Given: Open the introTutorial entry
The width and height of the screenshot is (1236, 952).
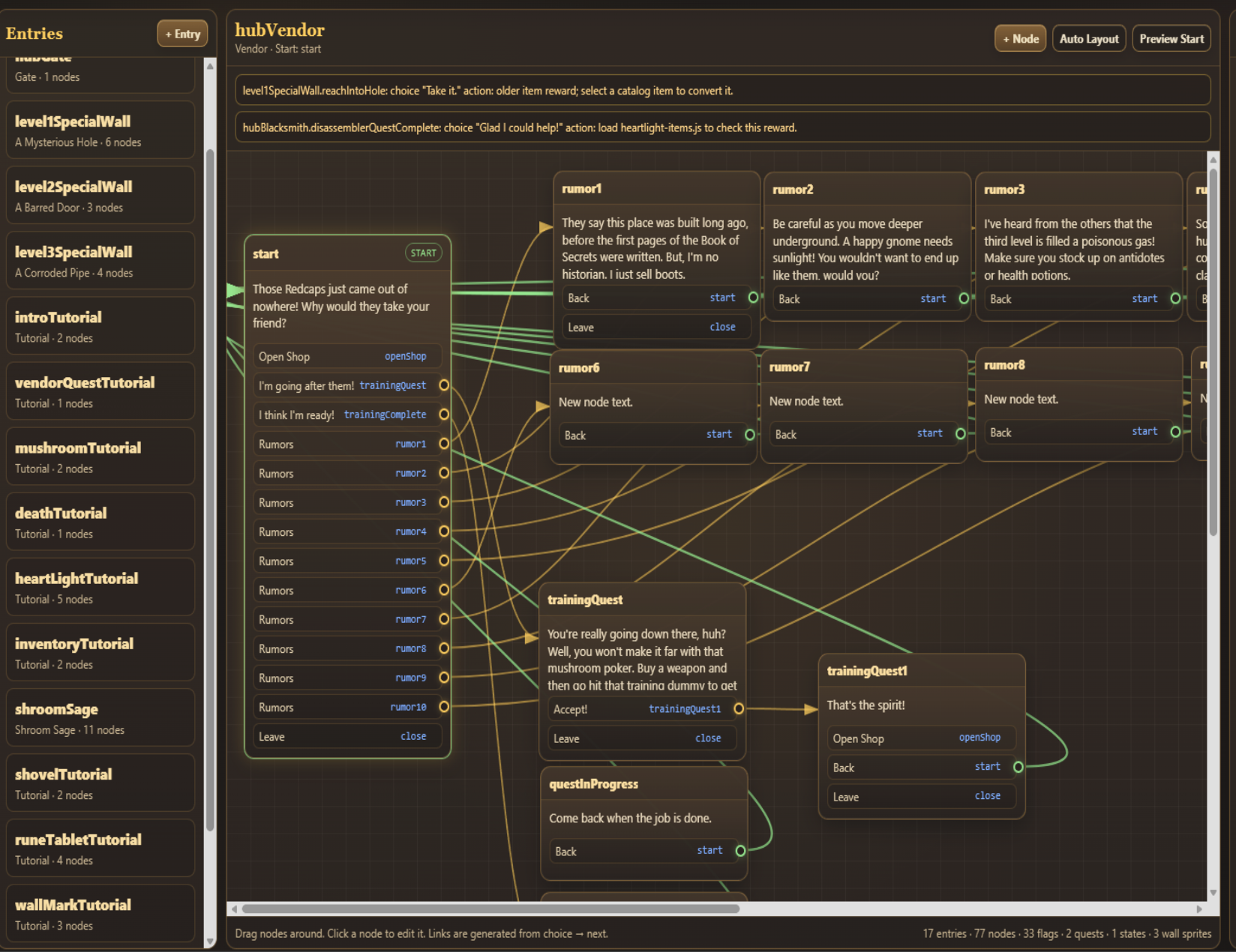Looking at the screenshot, I should pos(100,326).
